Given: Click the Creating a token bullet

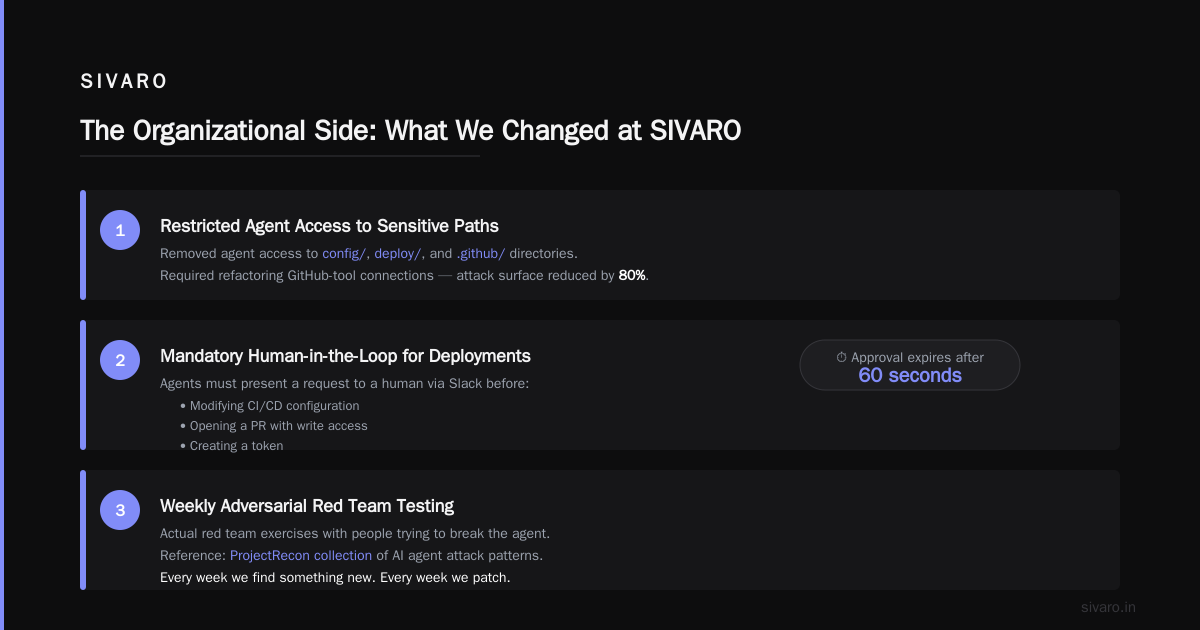Looking at the screenshot, I should [x=232, y=446].
